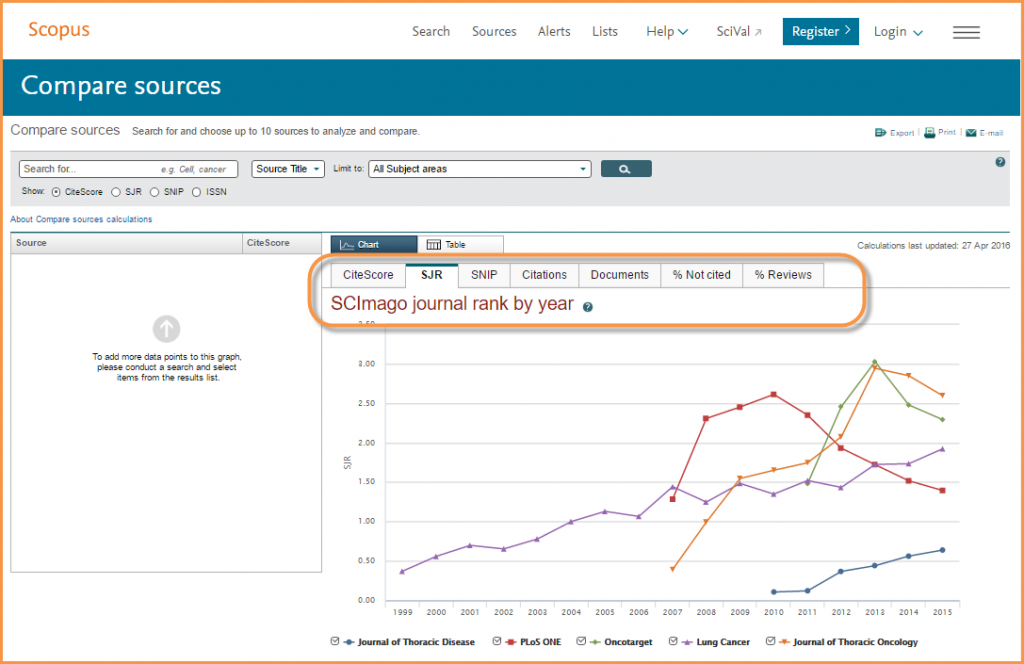Screen dimensions: 1024x664
Task: Uncheck Journal of Thoracic Disease legend checkbox
Action: (x=335, y=641)
